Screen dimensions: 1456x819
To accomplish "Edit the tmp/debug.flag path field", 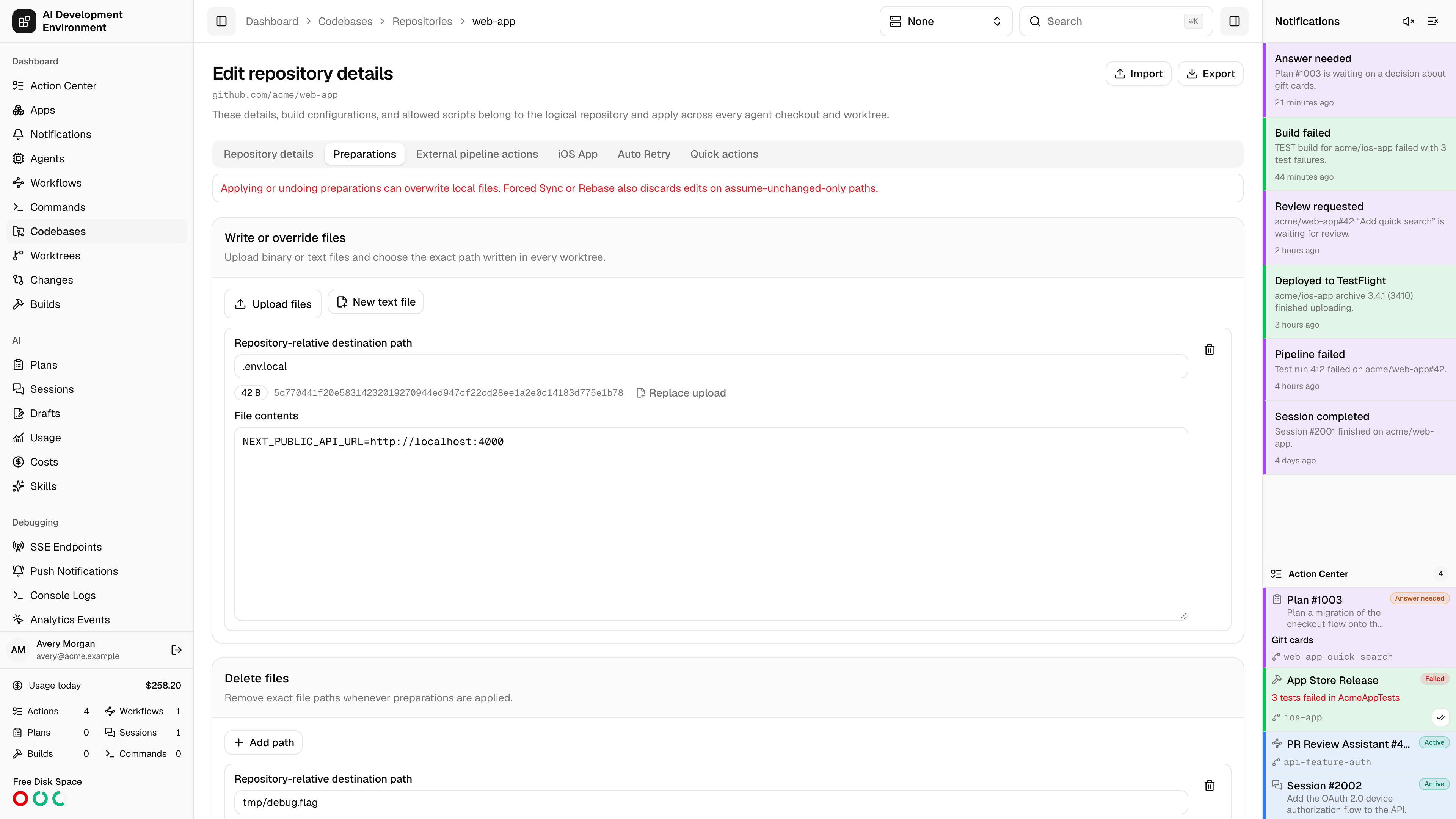I will 711,803.
